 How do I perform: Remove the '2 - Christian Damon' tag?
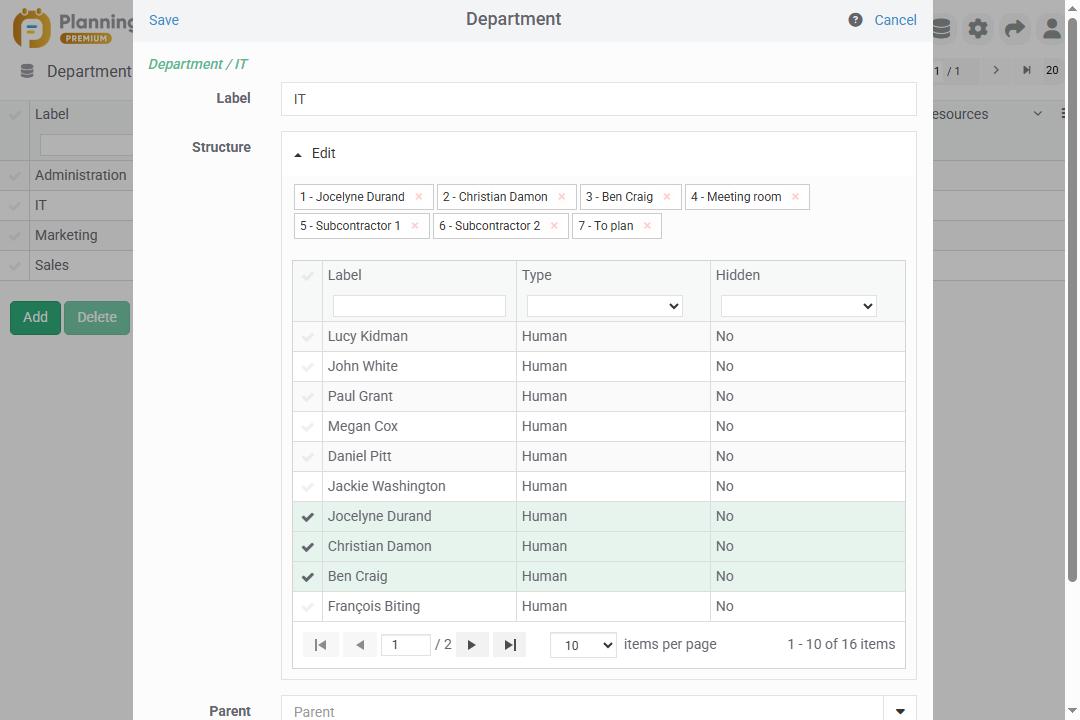(x=561, y=197)
